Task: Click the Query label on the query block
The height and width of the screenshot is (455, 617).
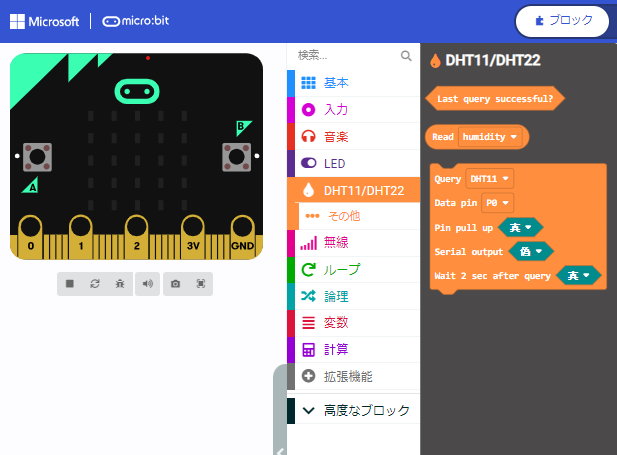Action: [x=447, y=179]
